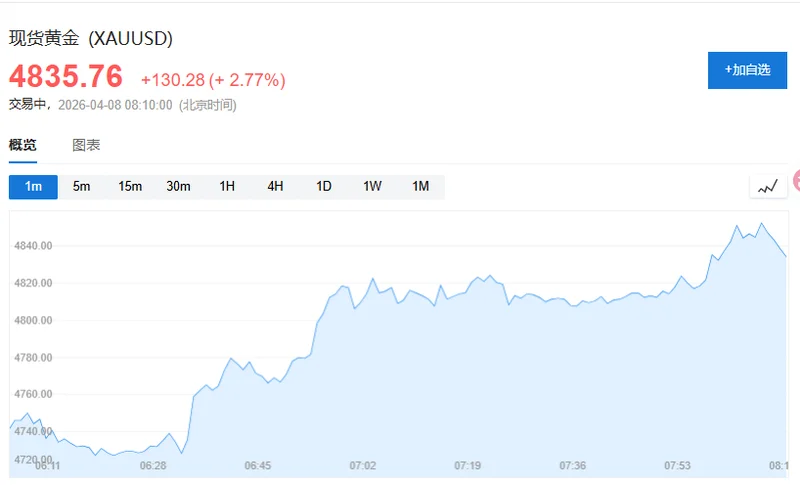Choose the 15m timeframe
The height and width of the screenshot is (485, 800).
coord(130,186)
